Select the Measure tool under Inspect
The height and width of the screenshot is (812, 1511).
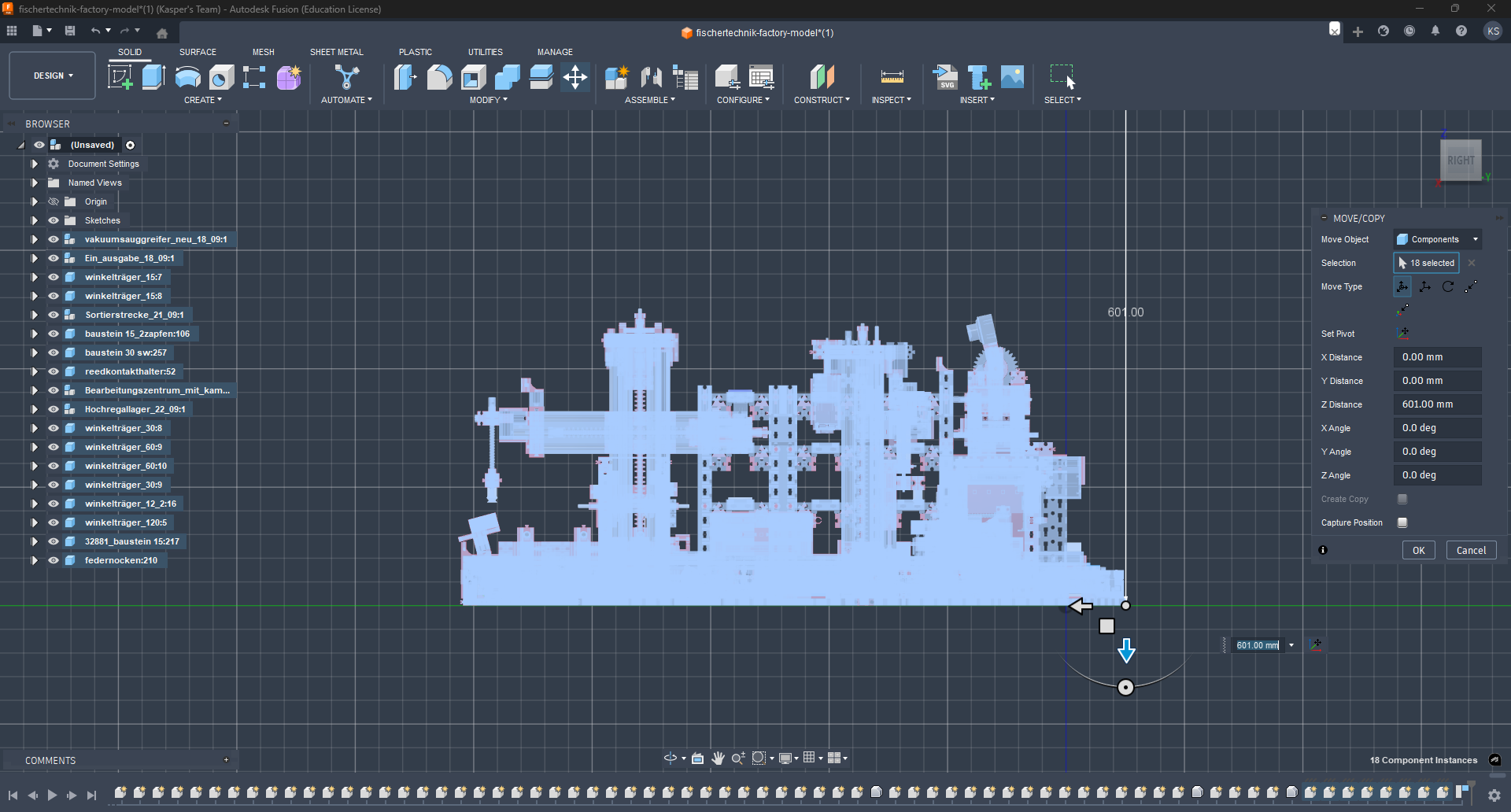point(892,77)
